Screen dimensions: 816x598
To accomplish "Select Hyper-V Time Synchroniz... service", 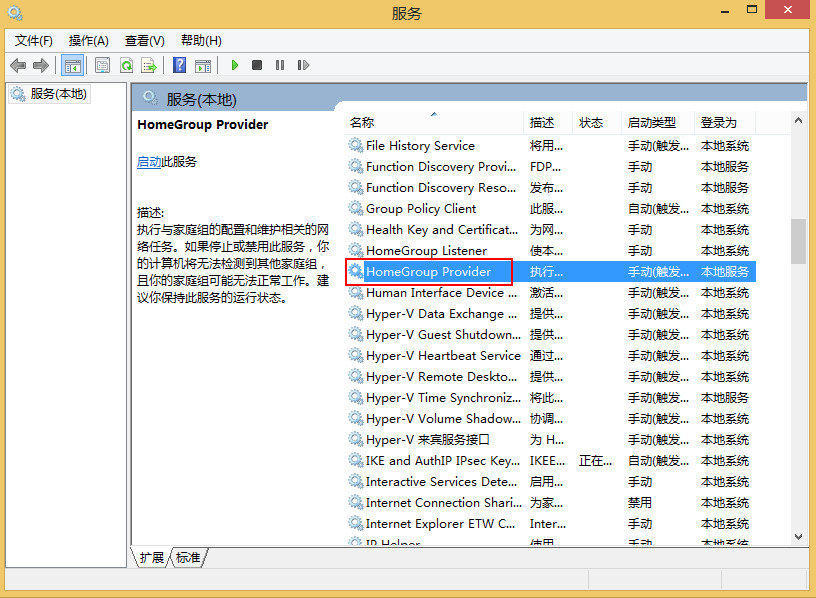I will pos(550,398).
